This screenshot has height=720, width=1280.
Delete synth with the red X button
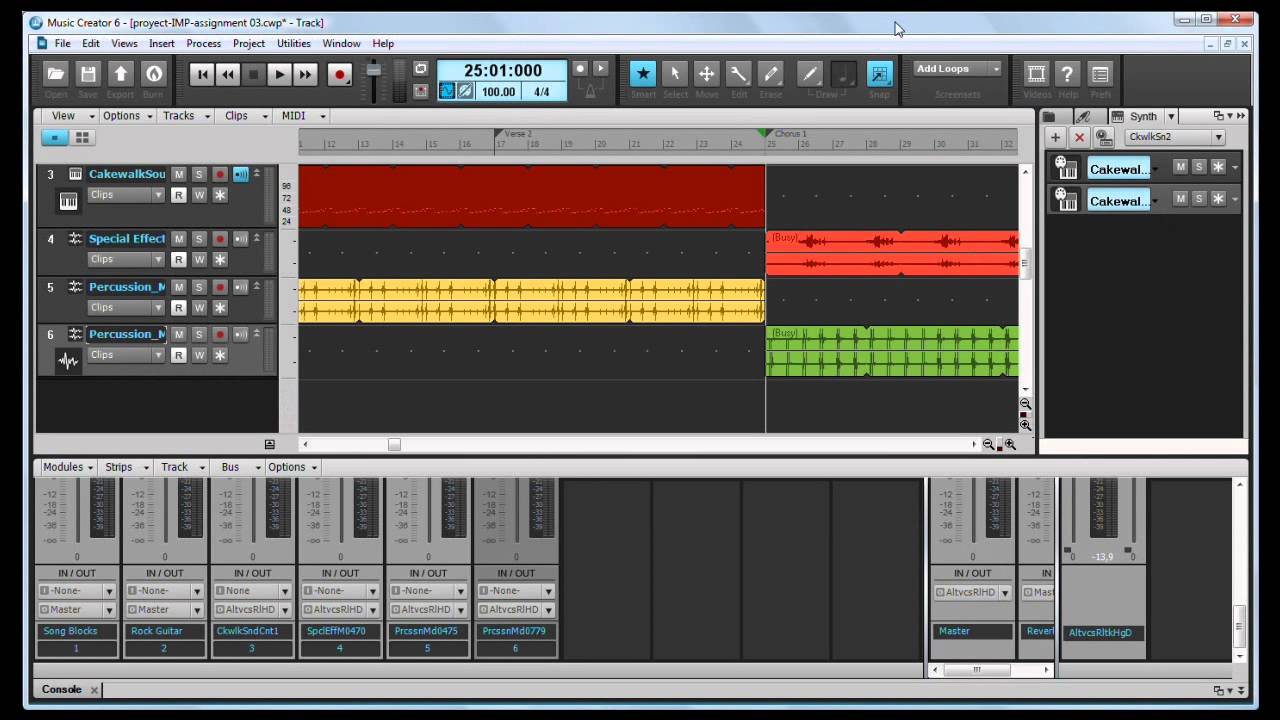[1079, 137]
